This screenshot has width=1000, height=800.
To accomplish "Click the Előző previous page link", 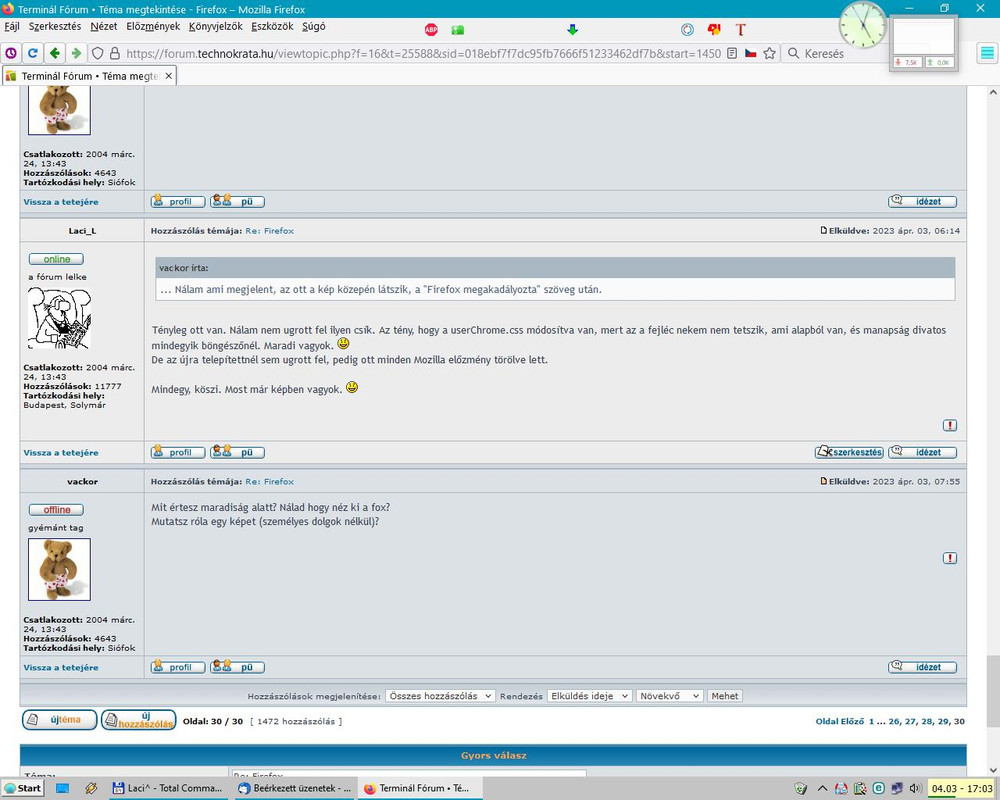I will tap(851, 722).
